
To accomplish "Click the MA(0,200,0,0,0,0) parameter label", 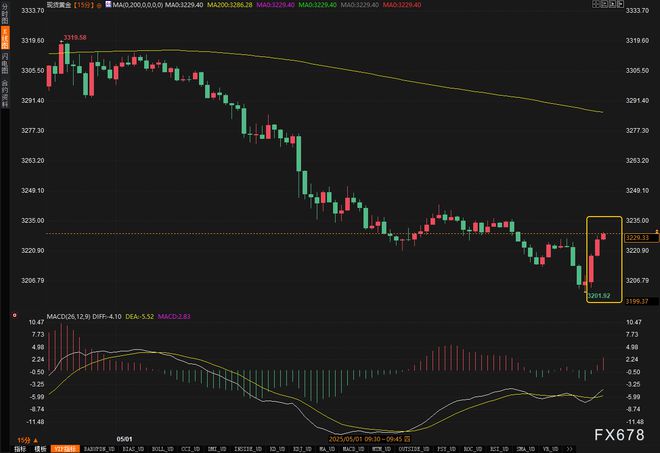I will click(138, 5).
